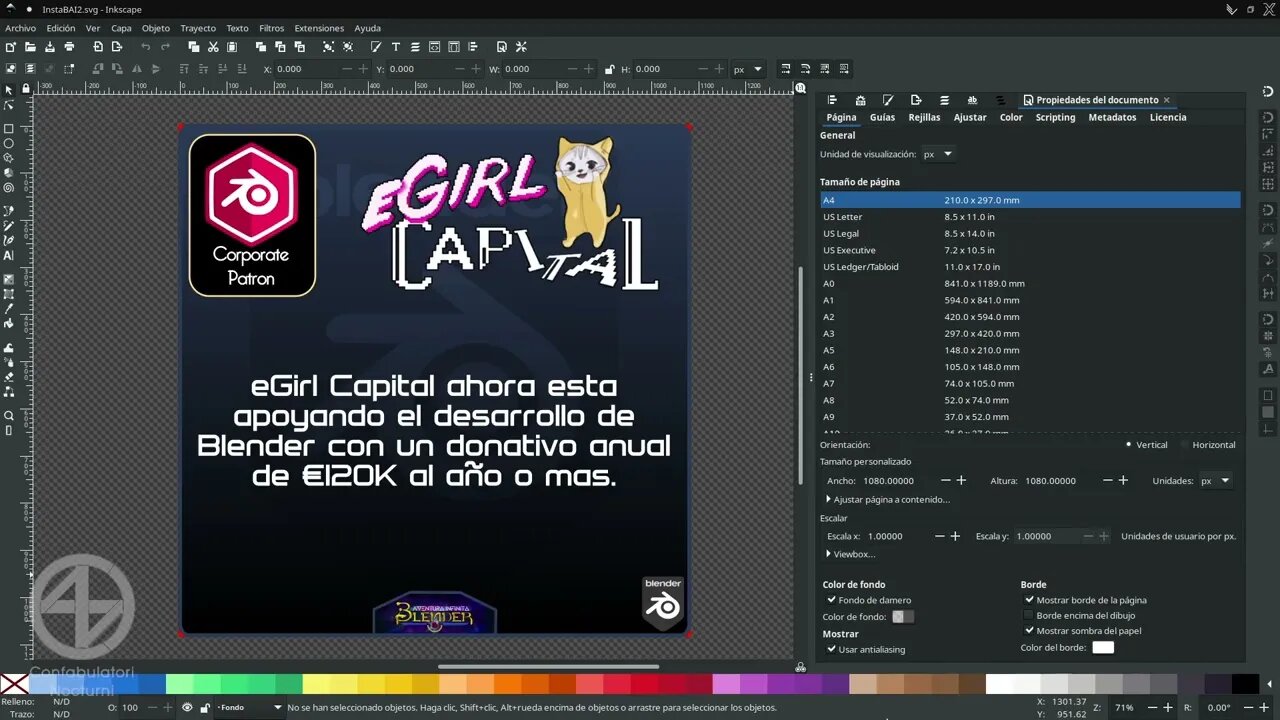
Task: Select the Star polygon tool
Action: [9, 158]
